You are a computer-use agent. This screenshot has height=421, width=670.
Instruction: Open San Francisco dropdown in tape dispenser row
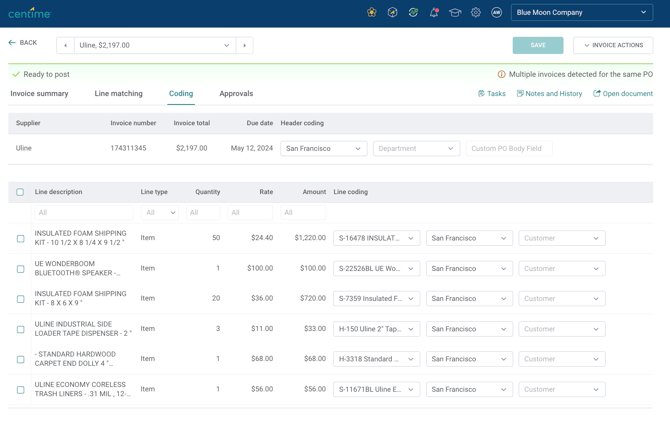coord(469,329)
